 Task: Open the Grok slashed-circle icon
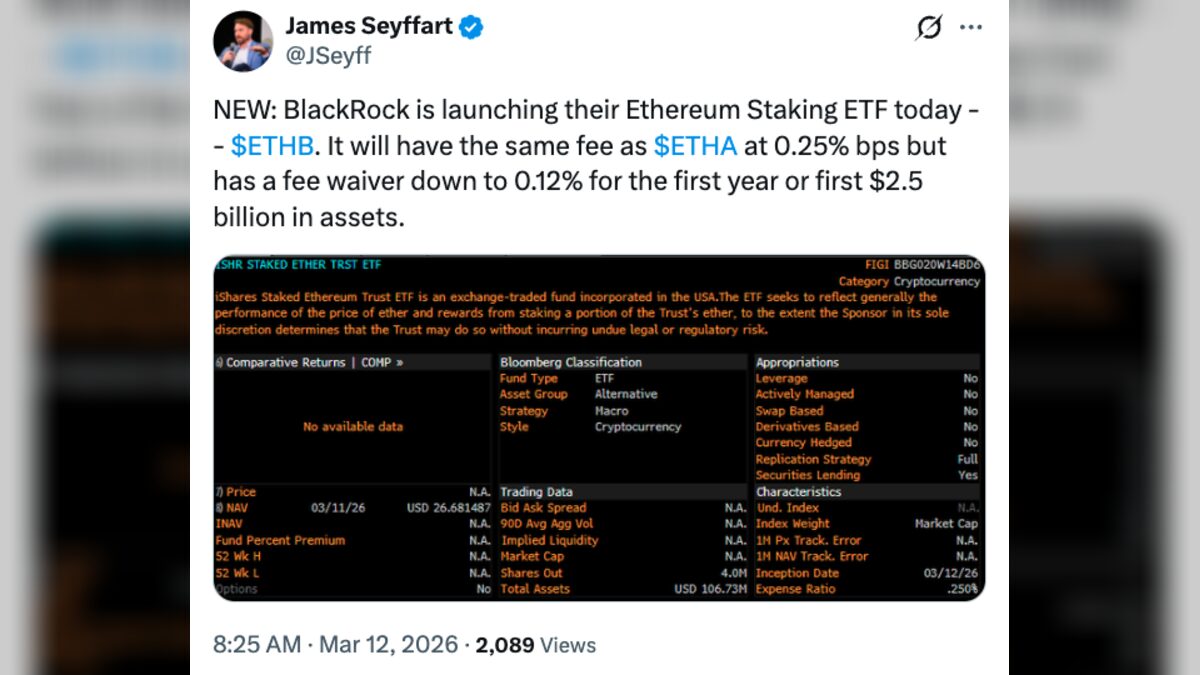click(928, 28)
